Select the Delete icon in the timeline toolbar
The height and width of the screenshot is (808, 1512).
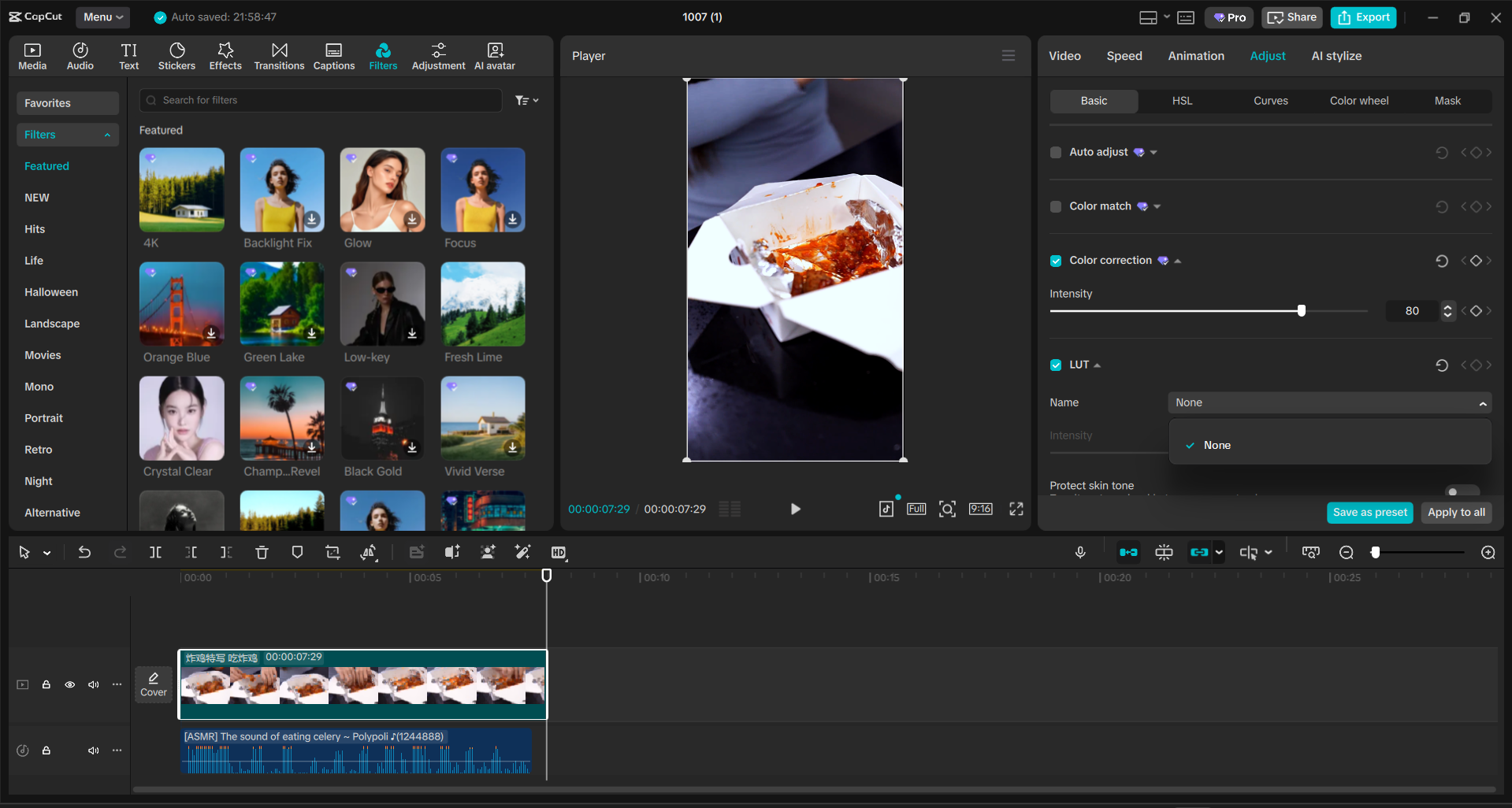[x=262, y=552]
